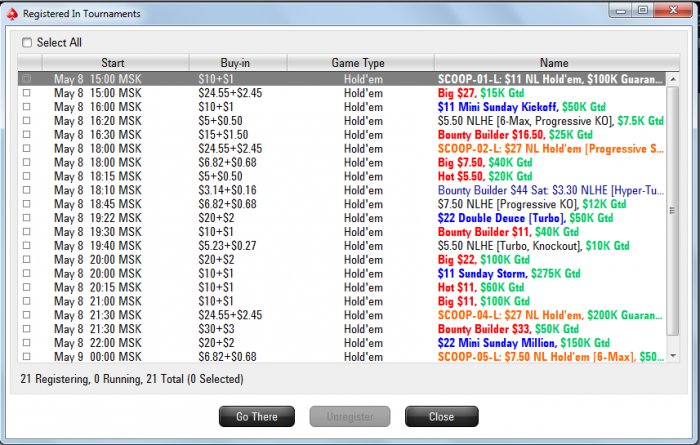Click the scrollbar up arrow

(673, 79)
